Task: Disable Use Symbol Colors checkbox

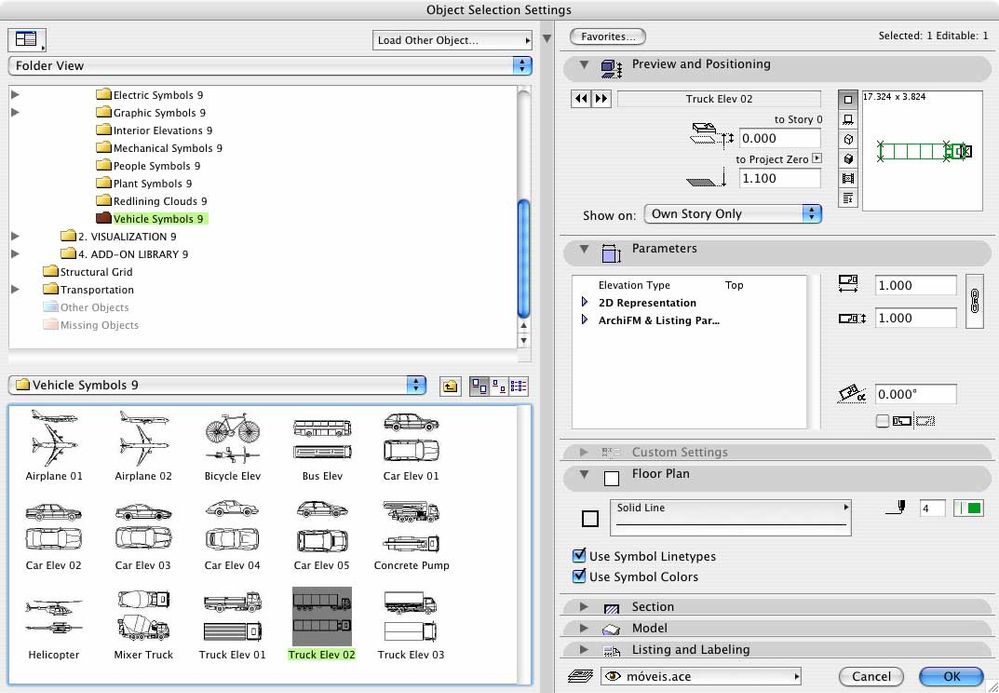Action: [x=579, y=576]
